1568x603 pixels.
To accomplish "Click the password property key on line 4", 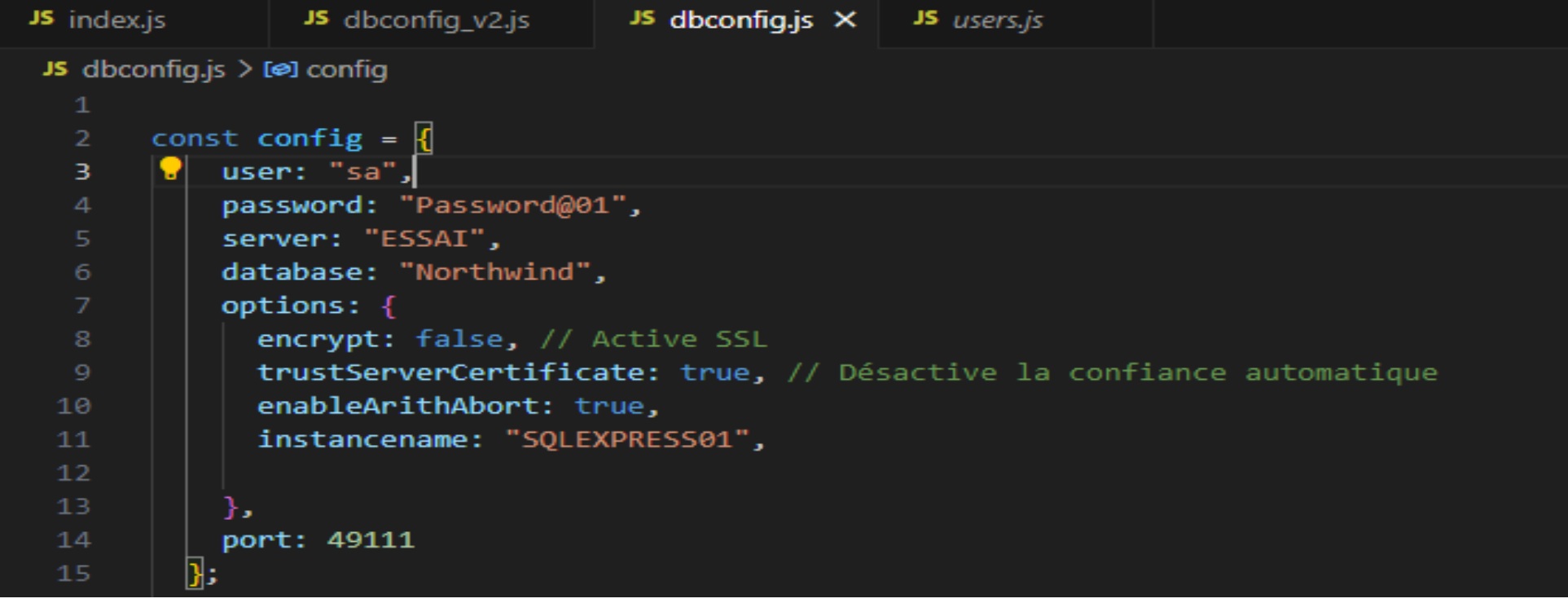I will 292,205.
